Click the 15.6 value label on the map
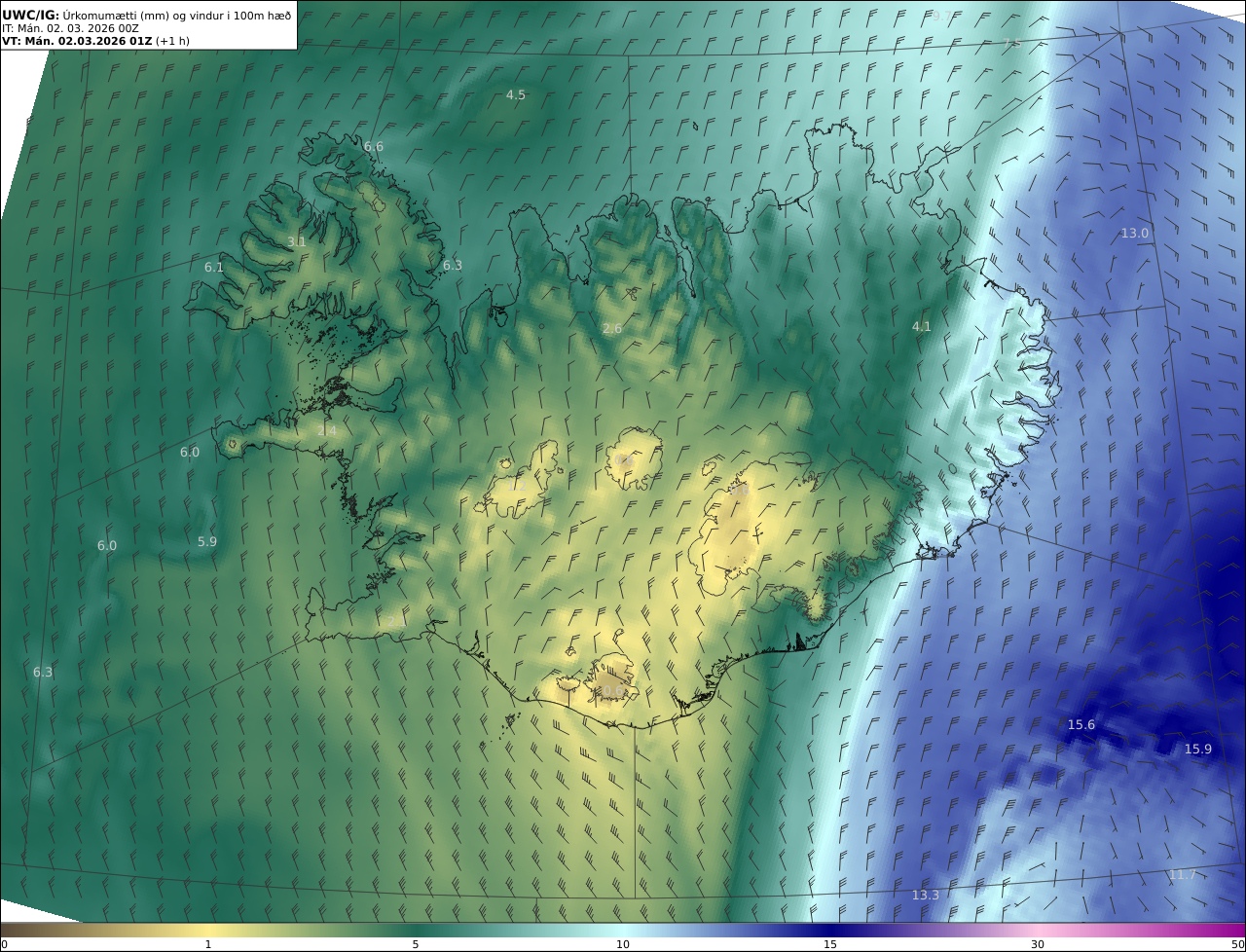This screenshot has height=952, width=1246. click(1081, 724)
